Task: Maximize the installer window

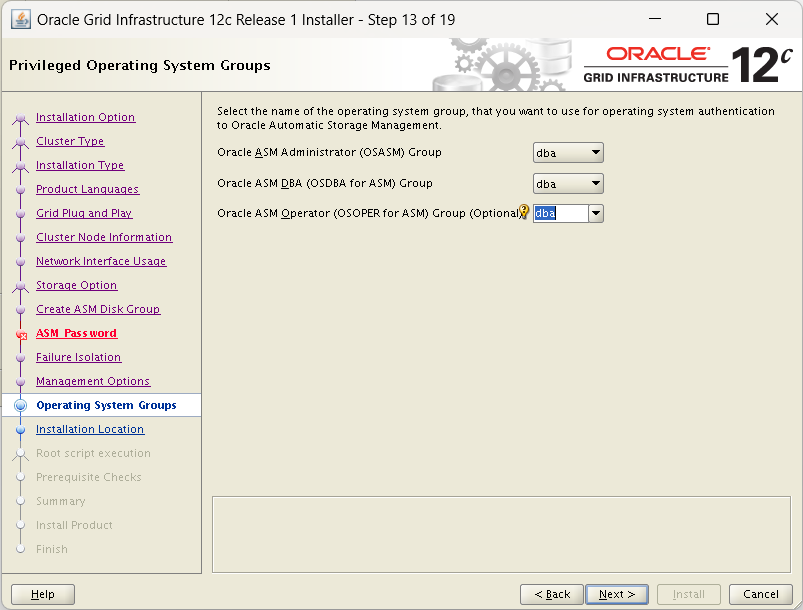Action: [x=713, y=19]
